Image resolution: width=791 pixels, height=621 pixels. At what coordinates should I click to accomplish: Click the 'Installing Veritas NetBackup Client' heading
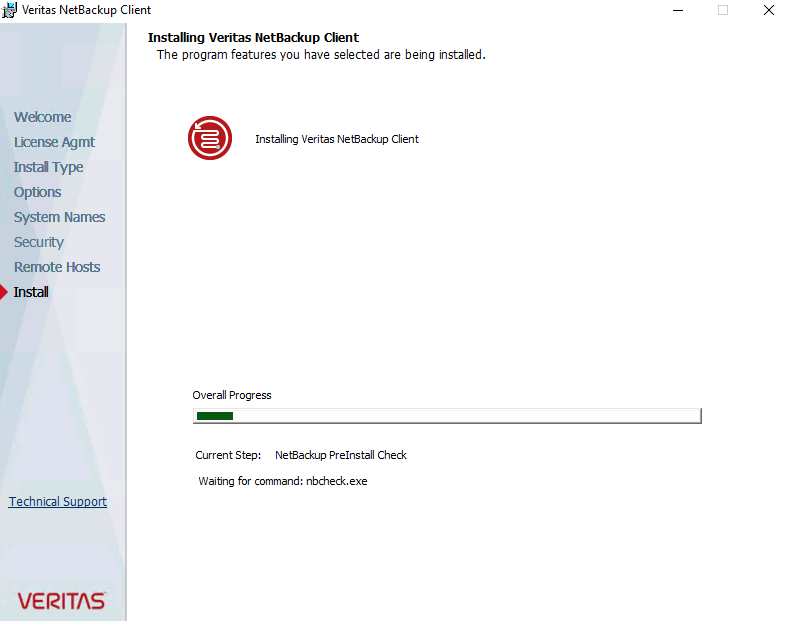point(253,38)
